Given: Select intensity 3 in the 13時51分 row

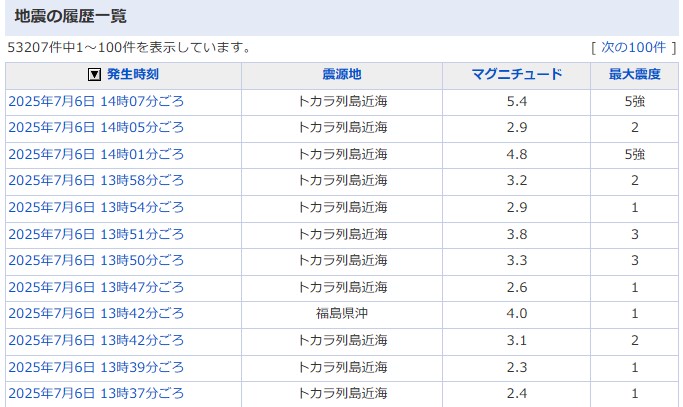Looking at the screenshot, I should (635, 234).
